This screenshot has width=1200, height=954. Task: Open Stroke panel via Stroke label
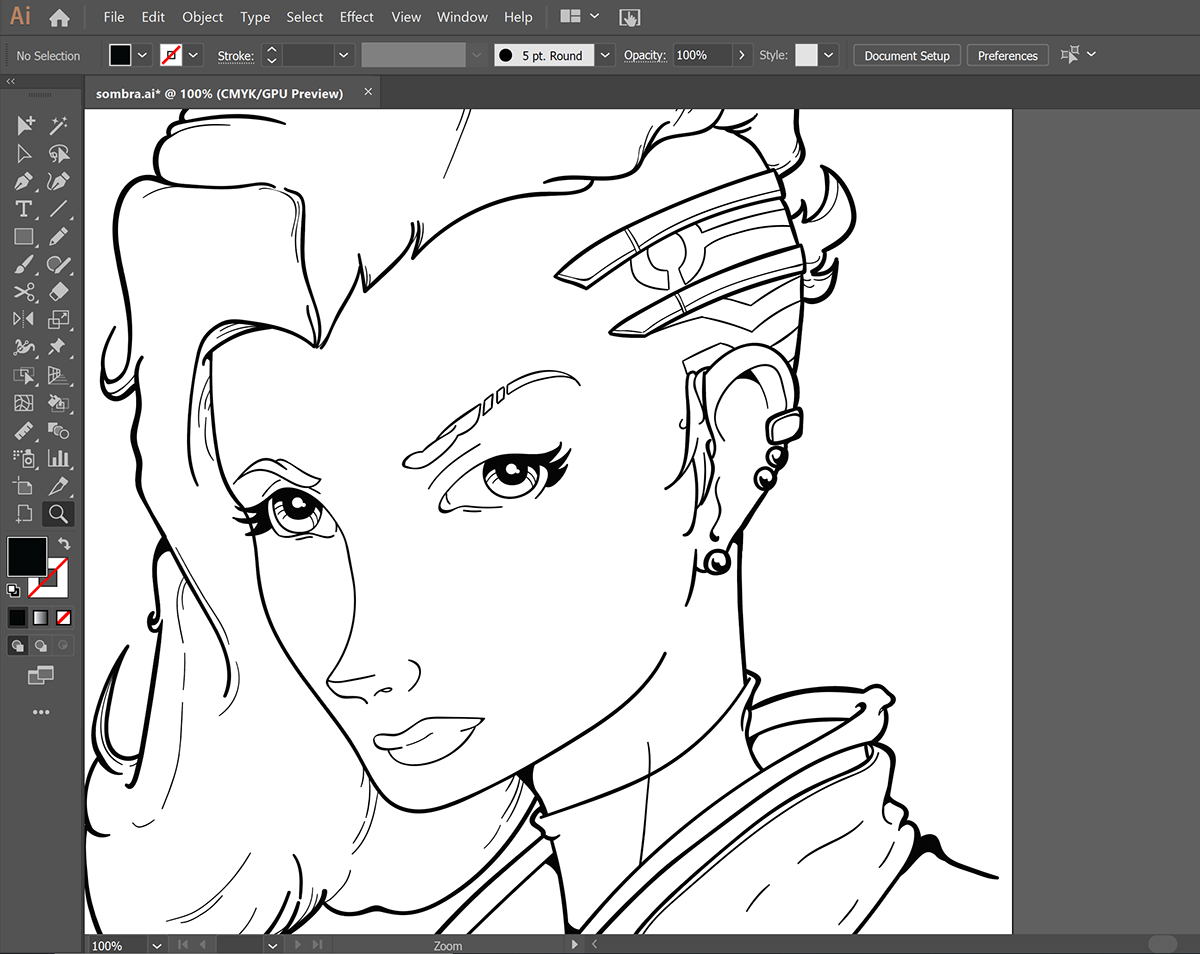pos(236,56)
